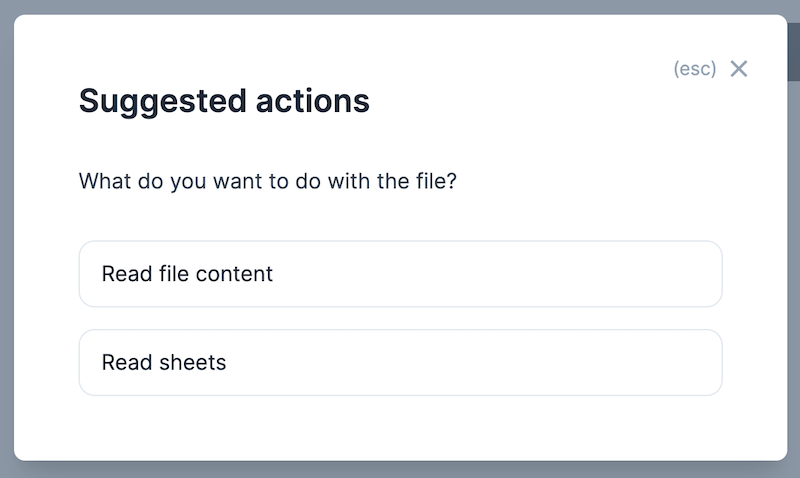Select the Read file content option
Image resolution: width=800 pixels, height=478 pixels.
click(x=400, y=274)
